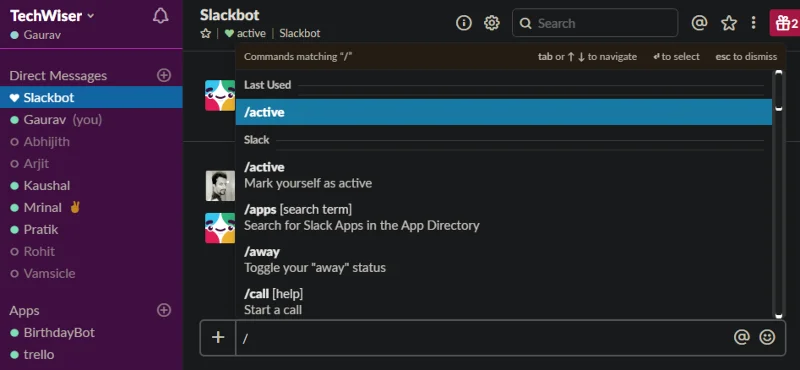Open the BirthdayBot app
800x370 pixels.
click(x=91, y=333)
